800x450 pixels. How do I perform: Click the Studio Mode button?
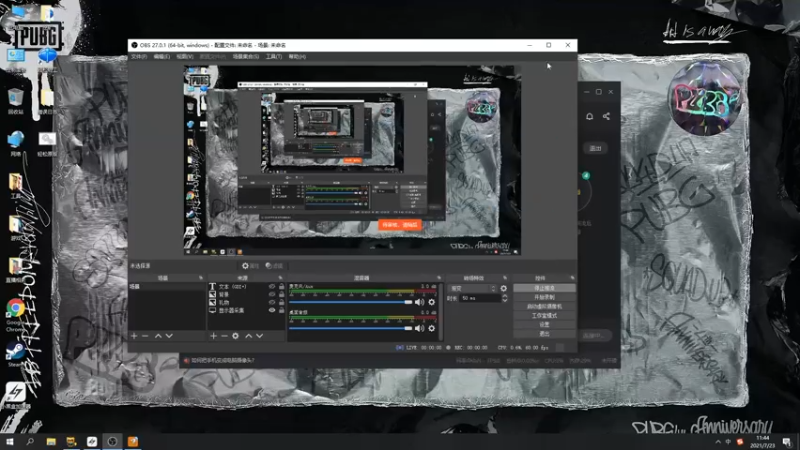[544, 316]
